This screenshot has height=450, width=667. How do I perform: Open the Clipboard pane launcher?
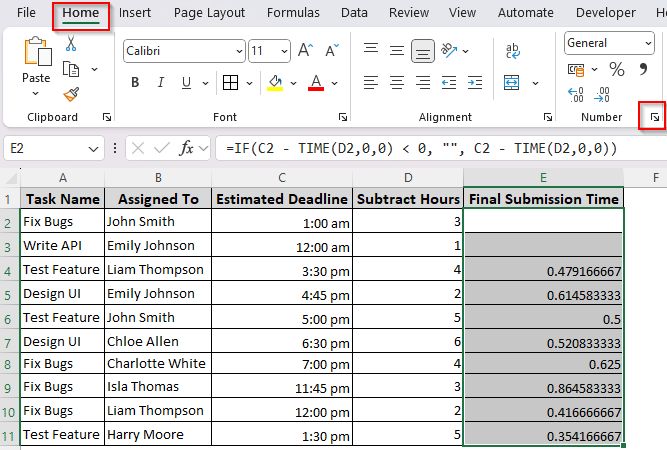pyautogui.click(x=107, y=117)
